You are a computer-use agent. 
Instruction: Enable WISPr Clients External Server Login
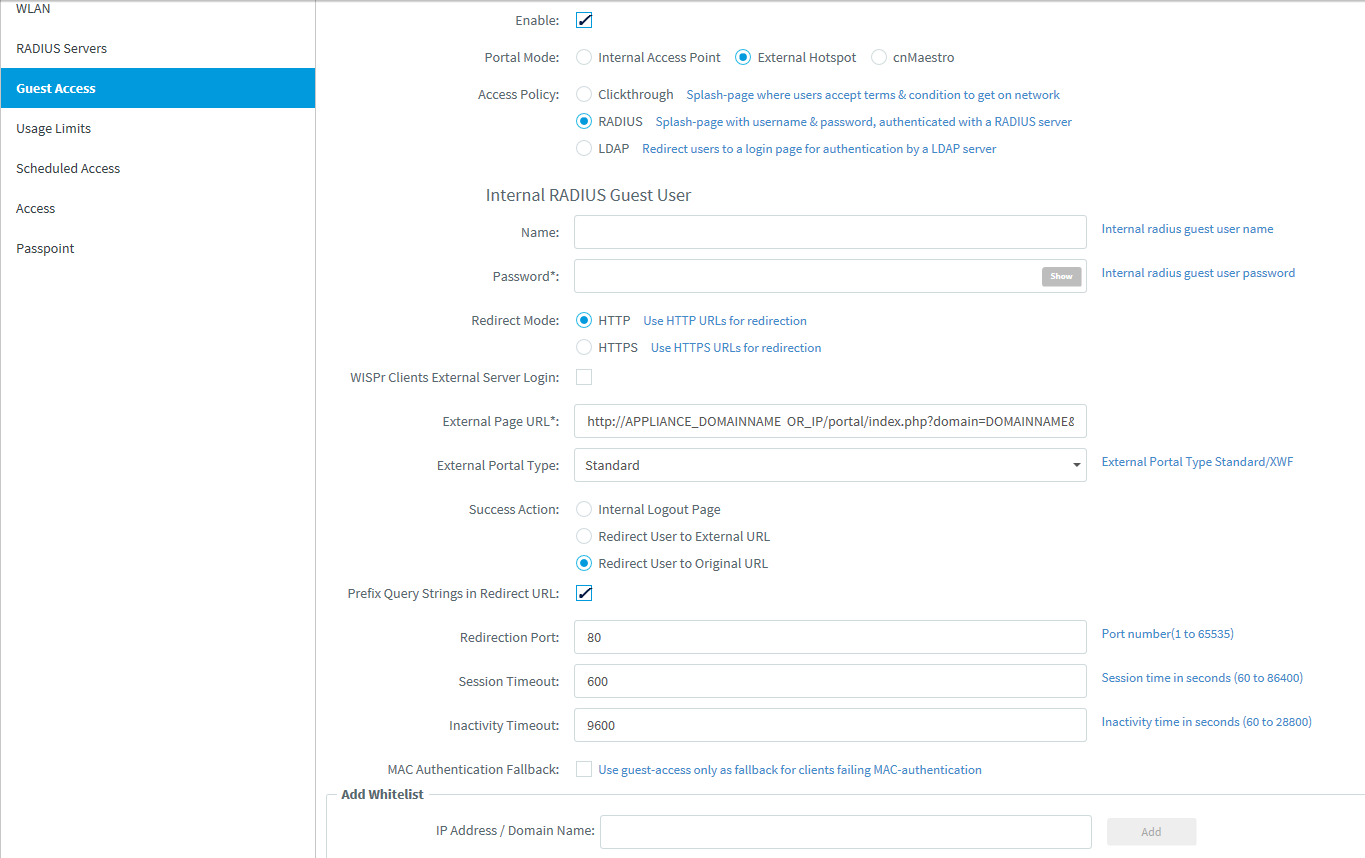(584, 377)
